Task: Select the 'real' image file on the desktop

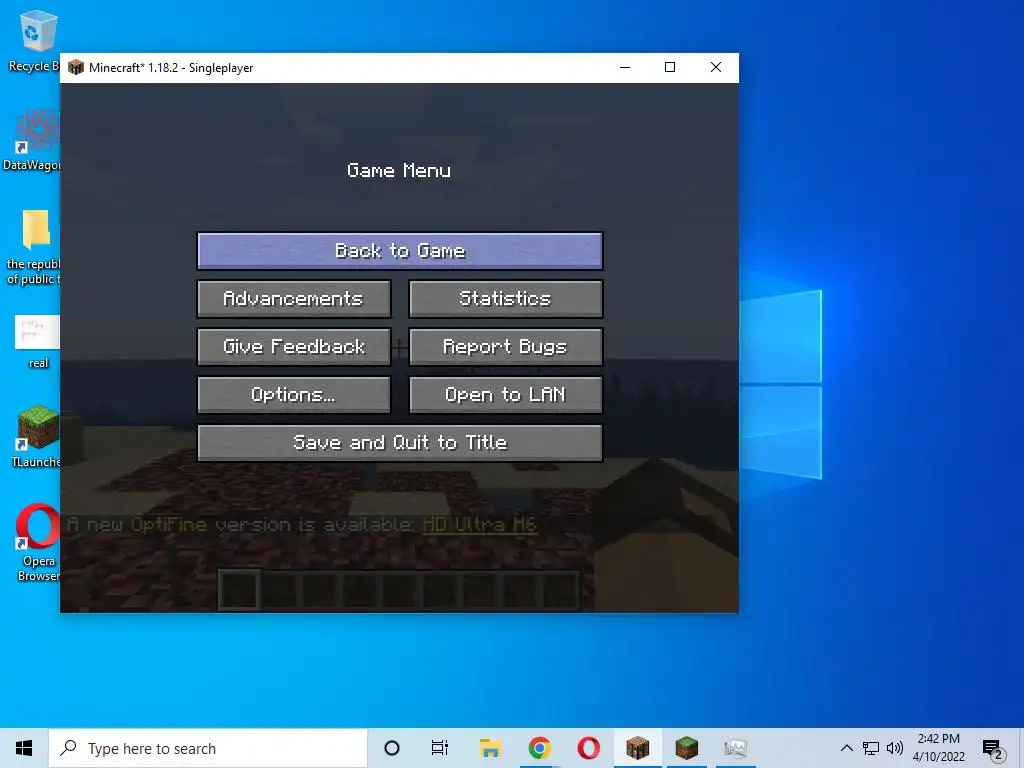Action: (37, 342)
